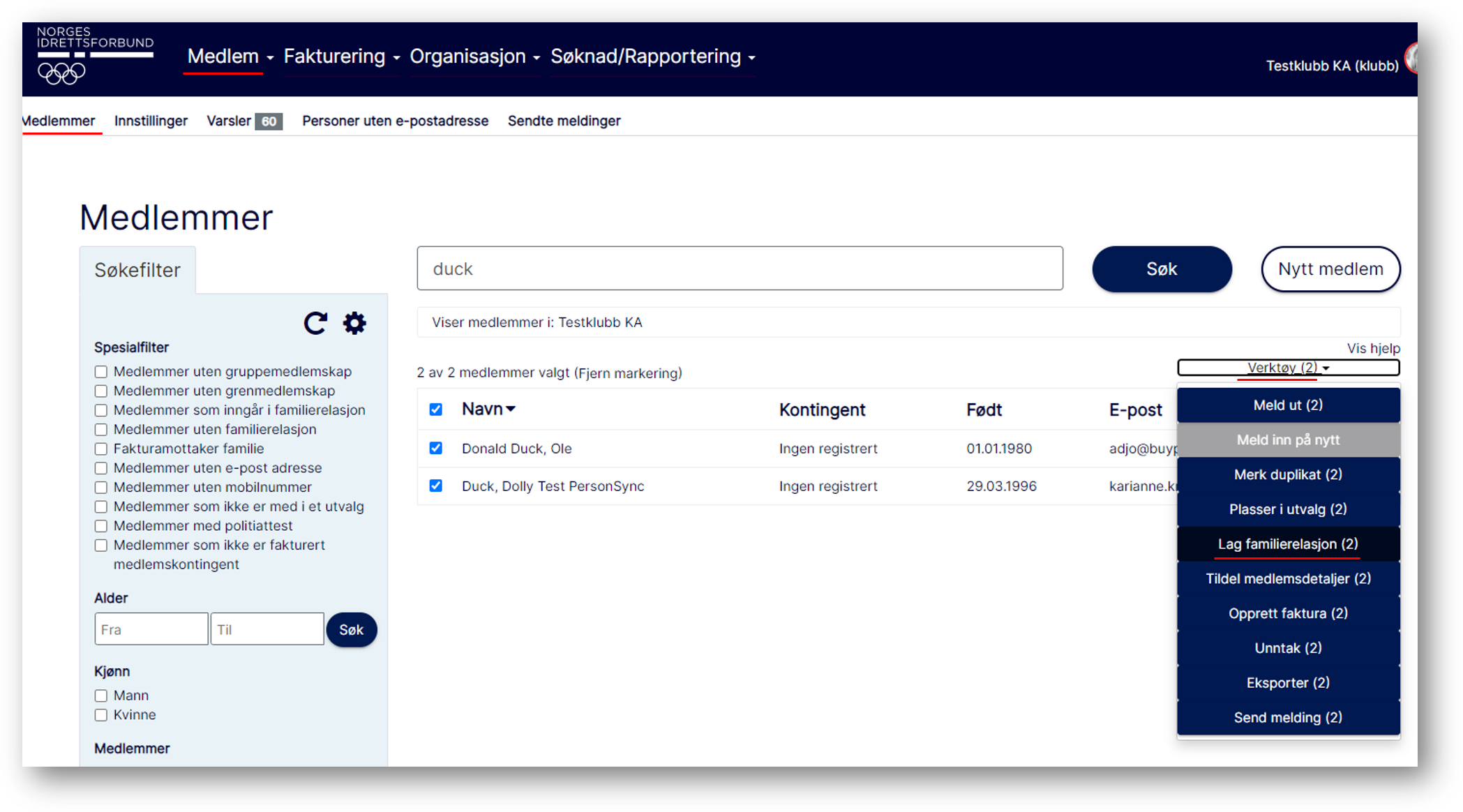Image resolution: width=1463 pixels, height=812 pixels.
Task: Choose Eksporter (2)
Action: 1288,682
